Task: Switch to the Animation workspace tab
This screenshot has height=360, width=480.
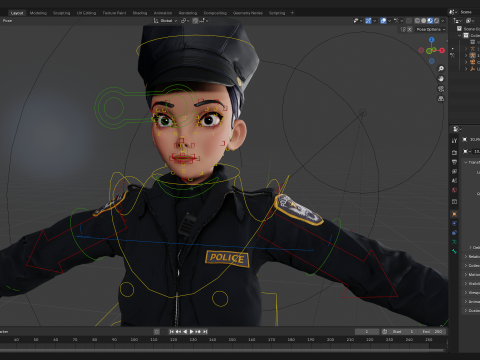Action: (163, 13)
